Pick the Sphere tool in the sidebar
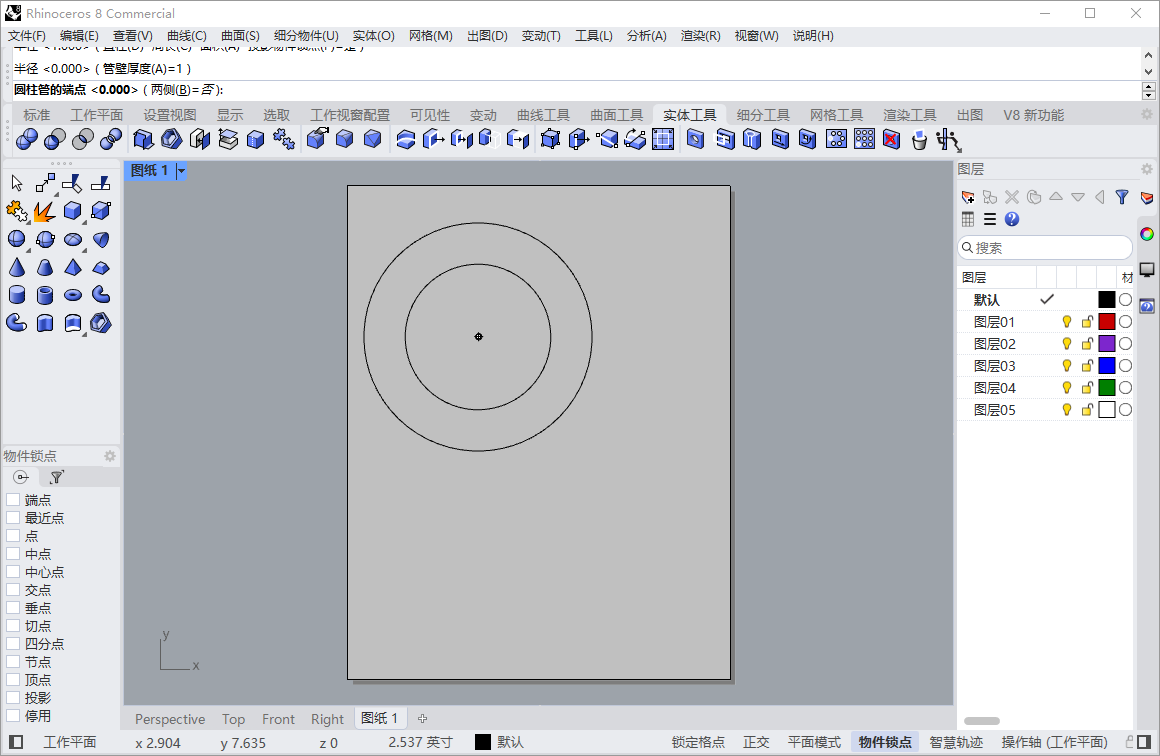The width and height of the screenshot is (1160, 756). tap(16, 239)
